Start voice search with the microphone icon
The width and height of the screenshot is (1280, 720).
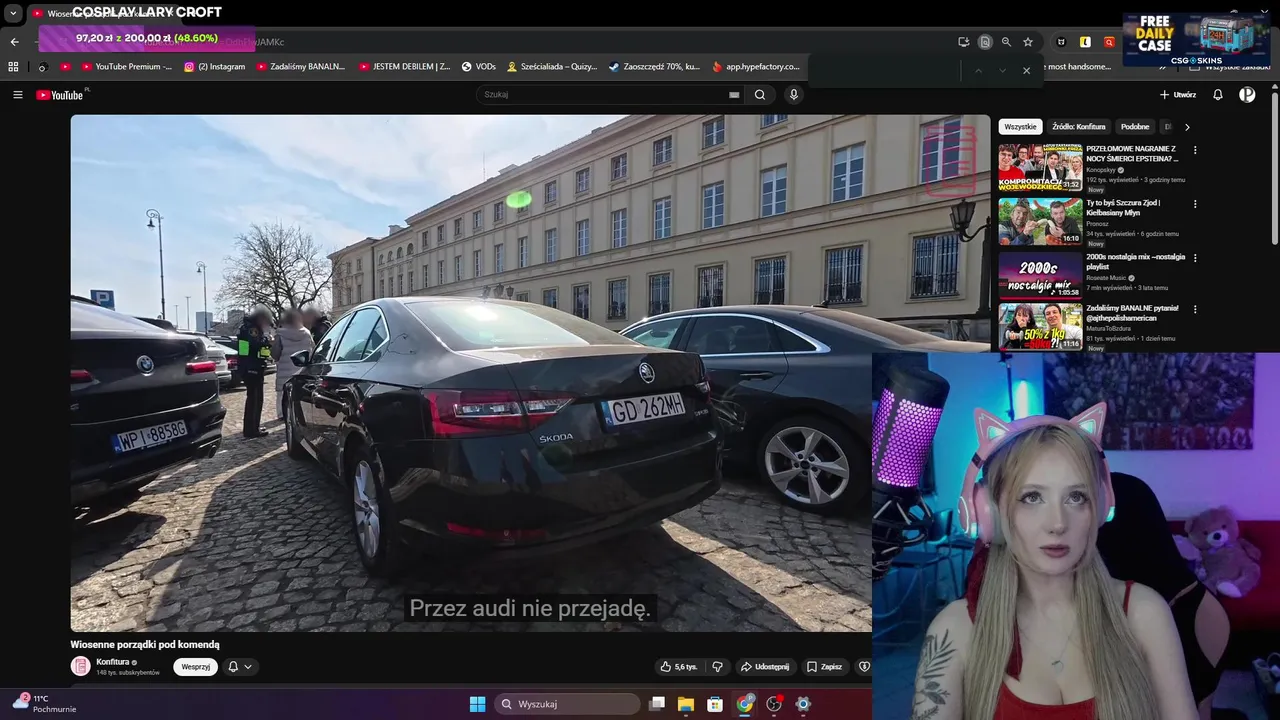(794, 95)
